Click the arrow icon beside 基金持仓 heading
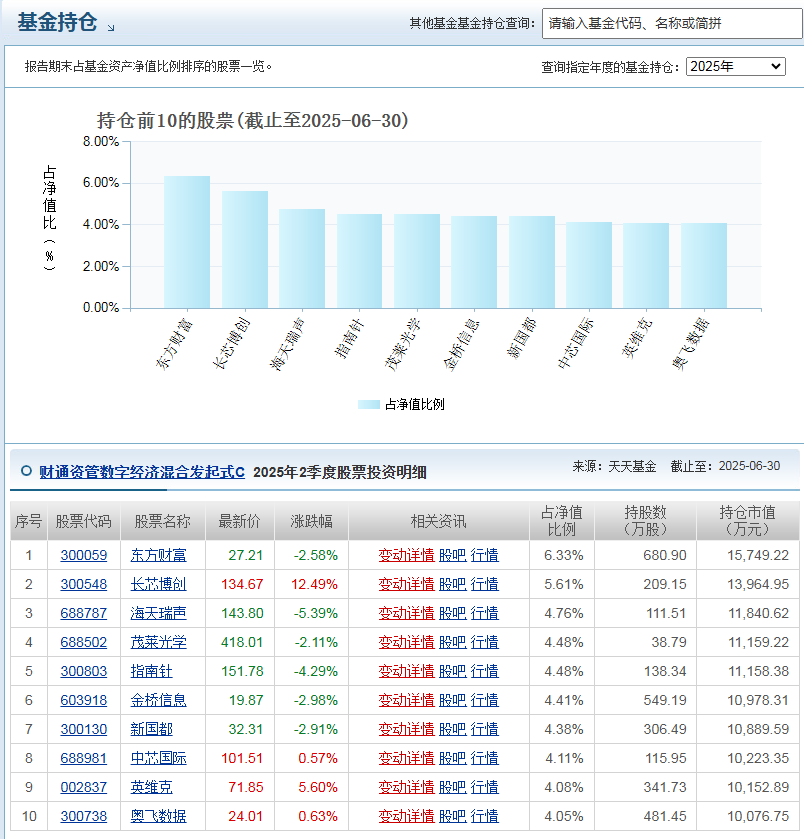This screenshot has height=839, width=804. tap(111, 28)
